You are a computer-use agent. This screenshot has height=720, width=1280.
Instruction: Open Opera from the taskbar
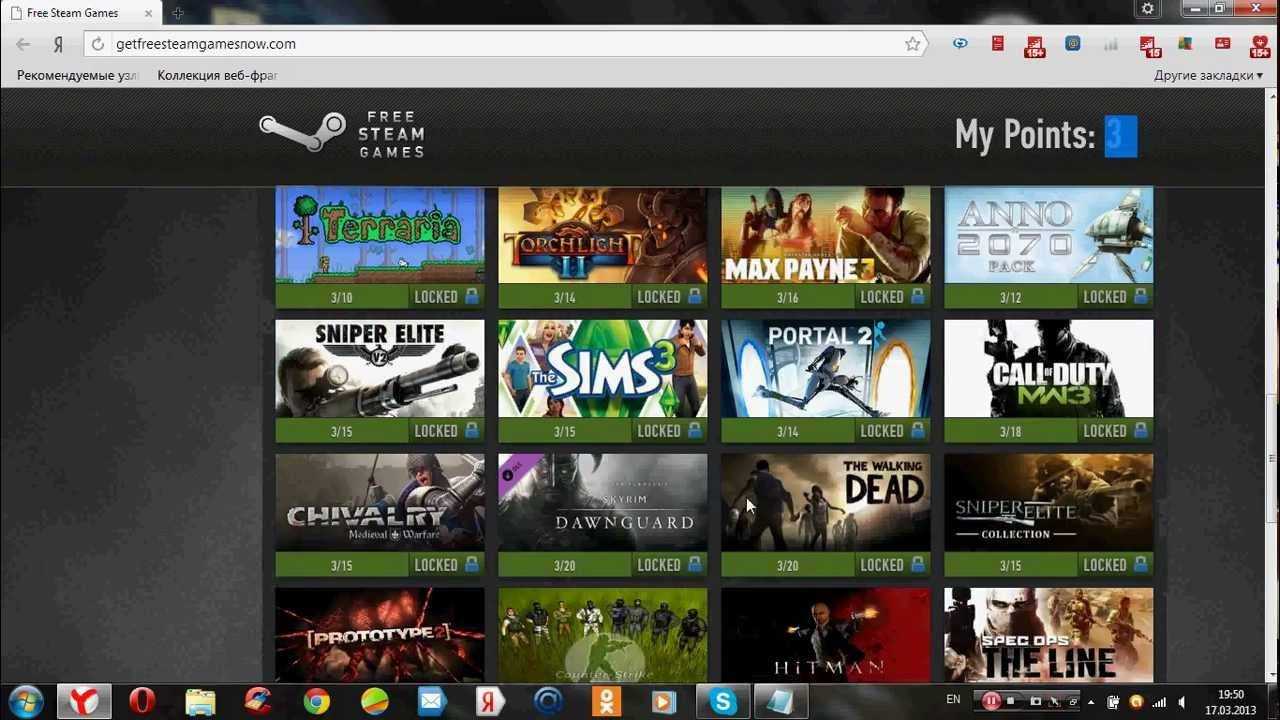[142, 701]
